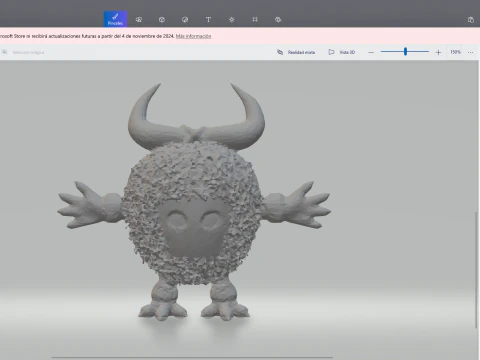Toggle Vista 3D view
Image resolution: width=480 pixels, height=360 pixels.
click(x=342, y=52)
